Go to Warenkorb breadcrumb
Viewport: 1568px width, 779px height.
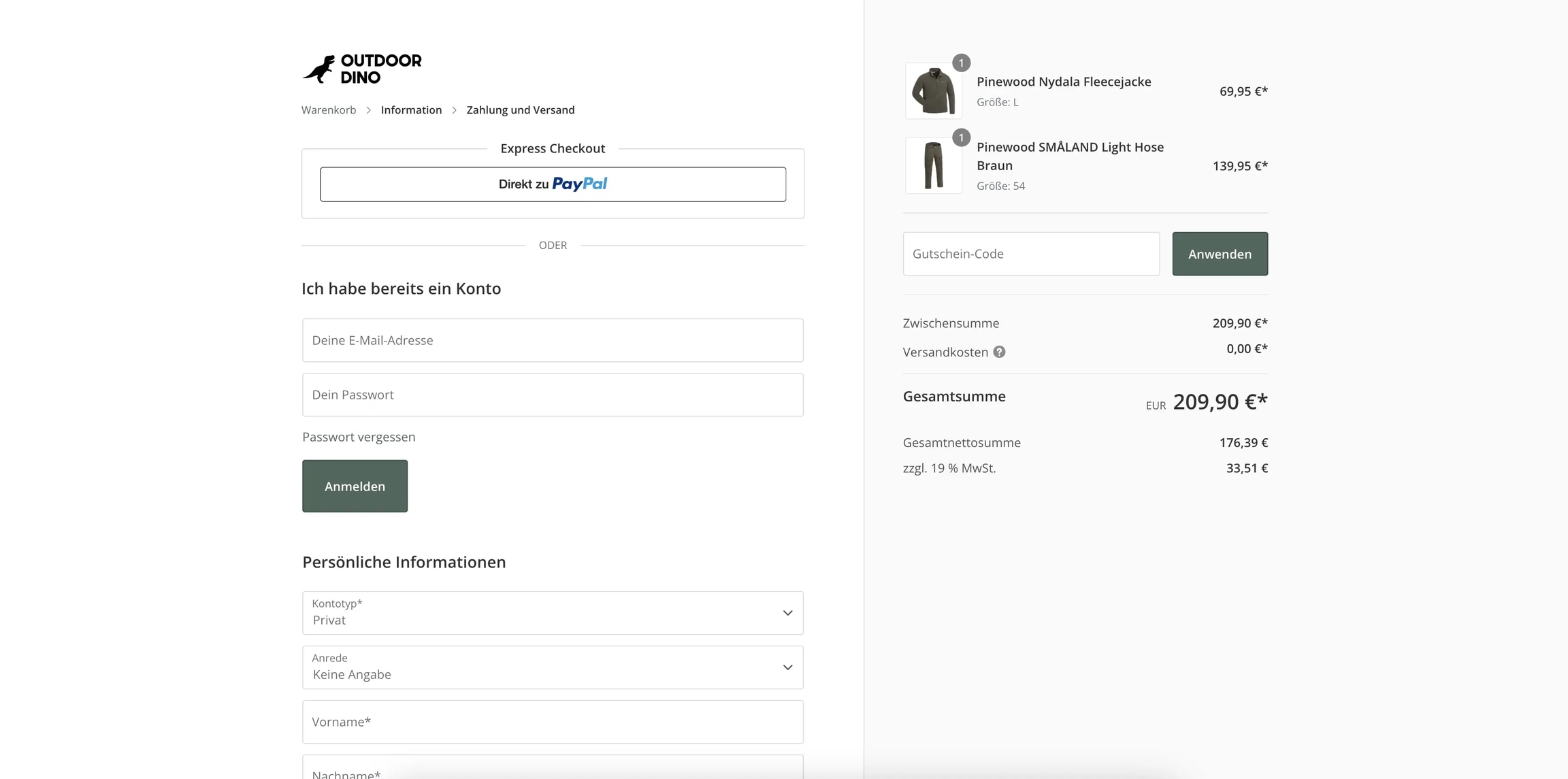point(329,110)
